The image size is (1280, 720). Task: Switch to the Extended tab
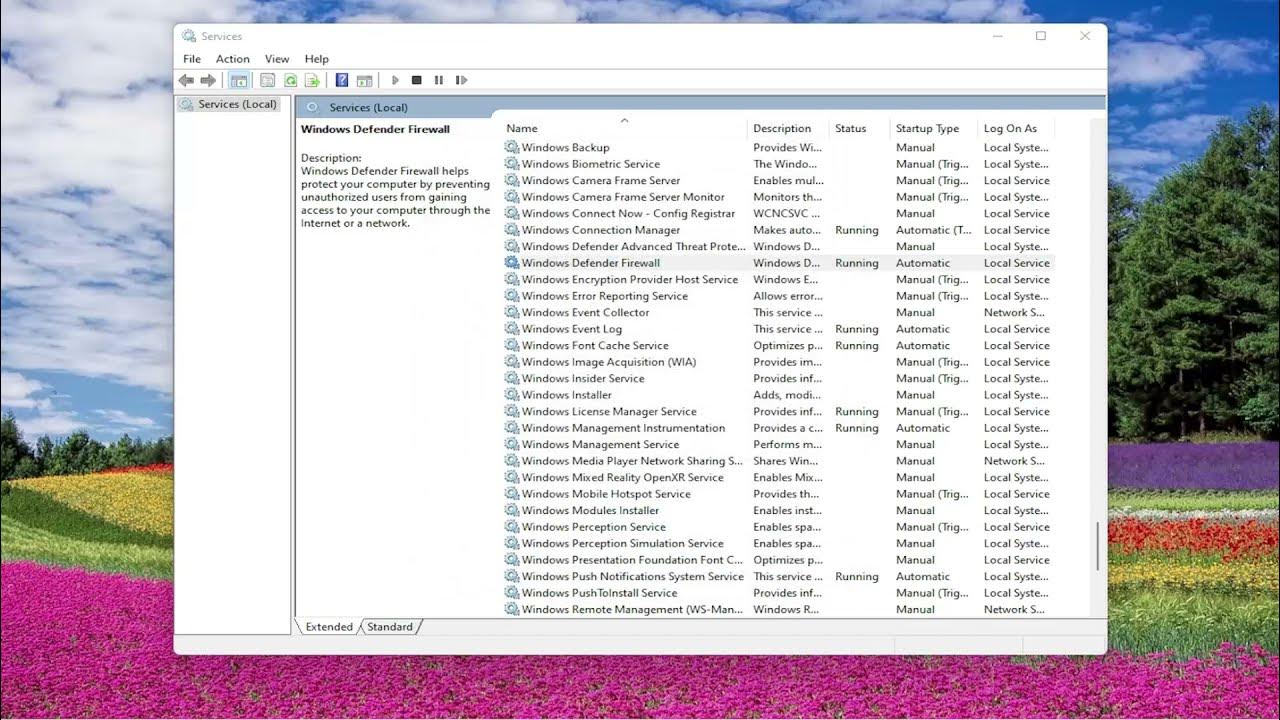(x=329, y=627)
